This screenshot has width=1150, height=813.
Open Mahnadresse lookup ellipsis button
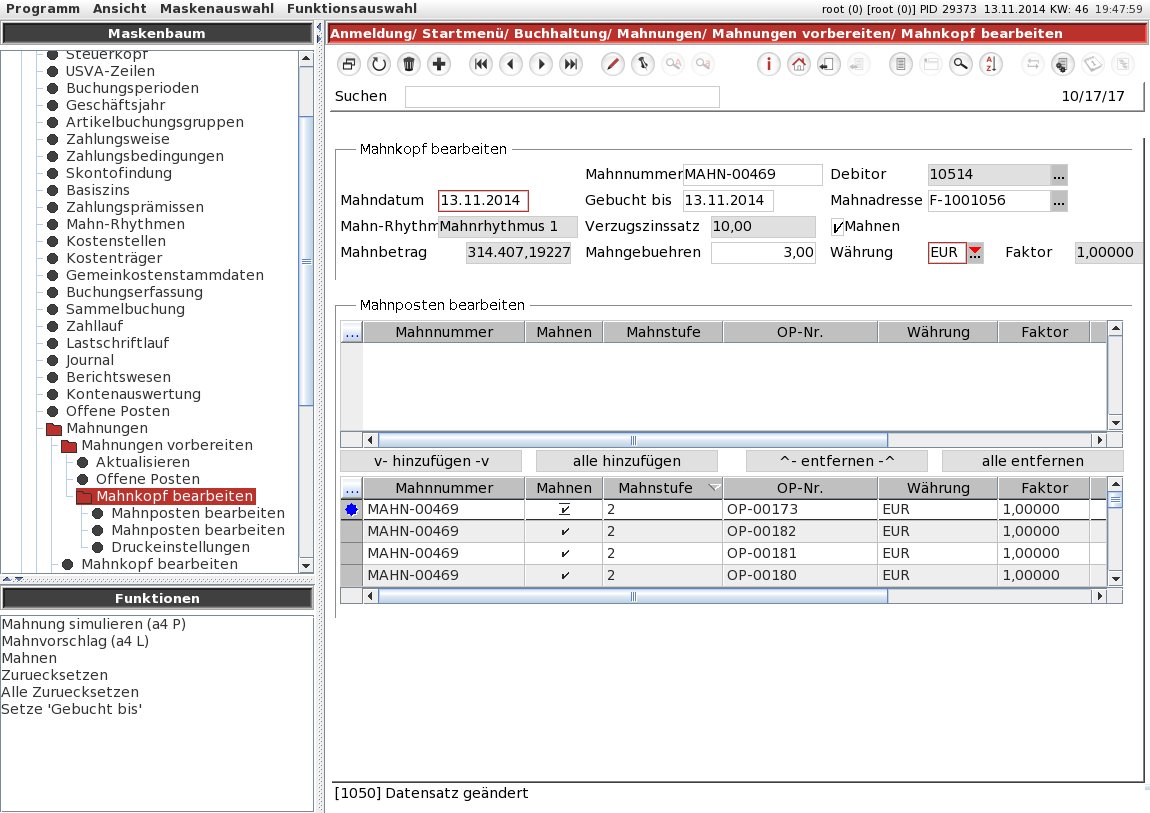pyautogui.click(x=1058, y=201)
